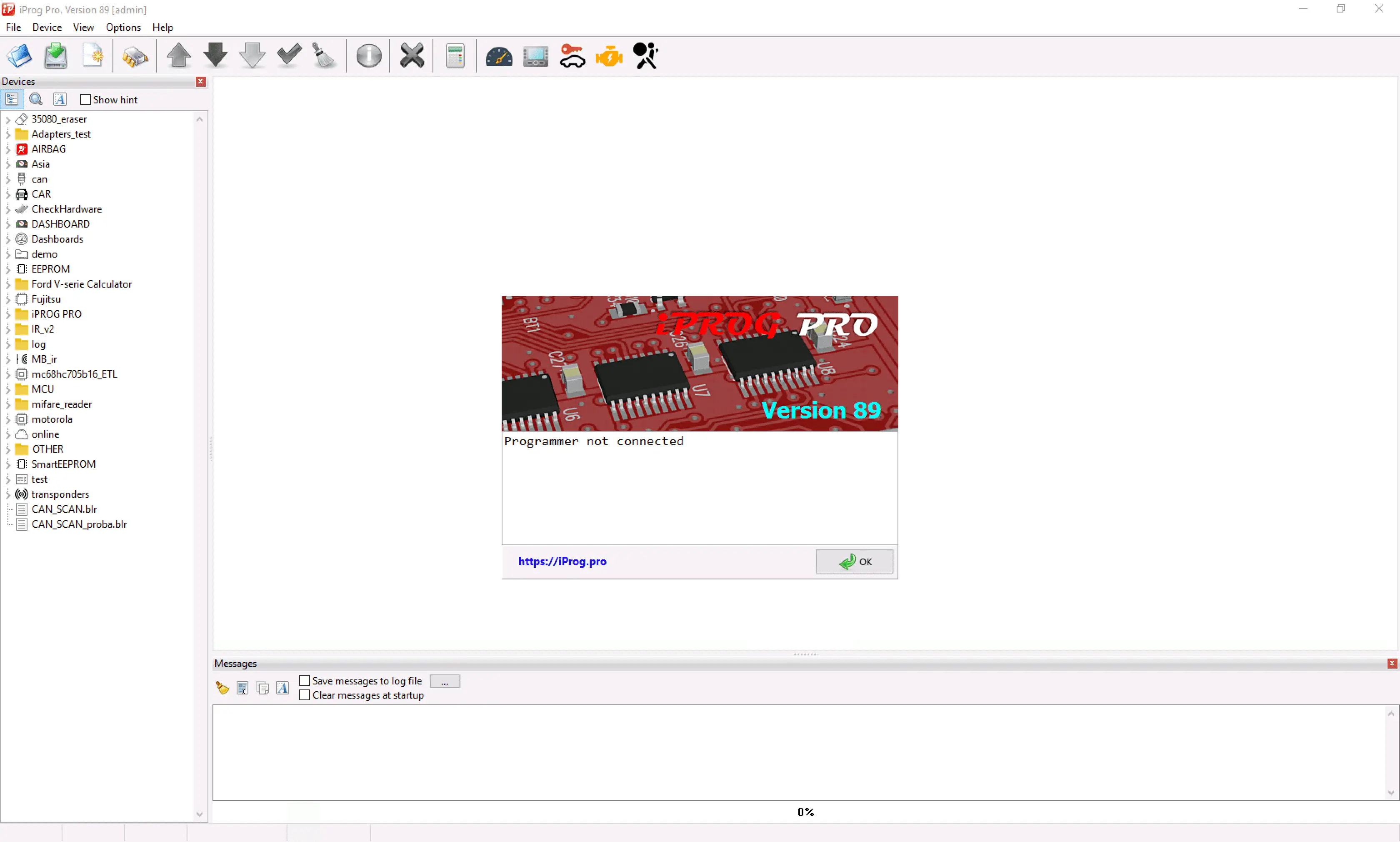Open the orange engine ECU tool
Viewport: 1400px width, 842px height.
point(609,56)
